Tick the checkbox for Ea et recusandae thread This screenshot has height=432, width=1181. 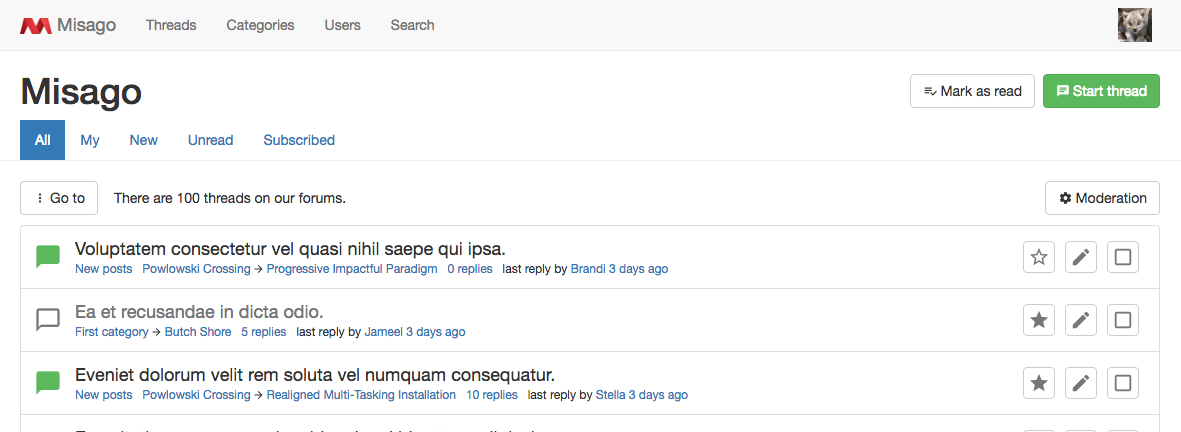(x=1122, y=320)
